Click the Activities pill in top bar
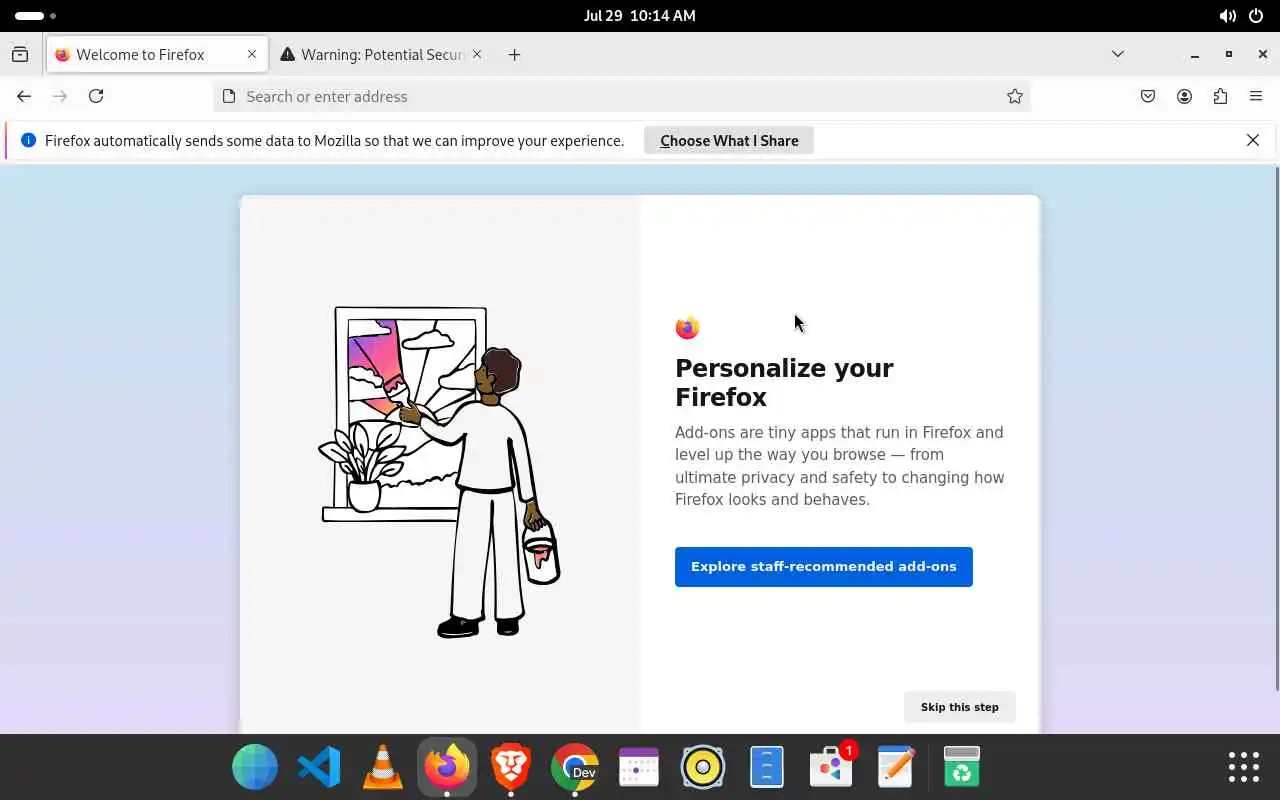The height and width of the screenshot is (800, 1280). (x=35, y=16)
